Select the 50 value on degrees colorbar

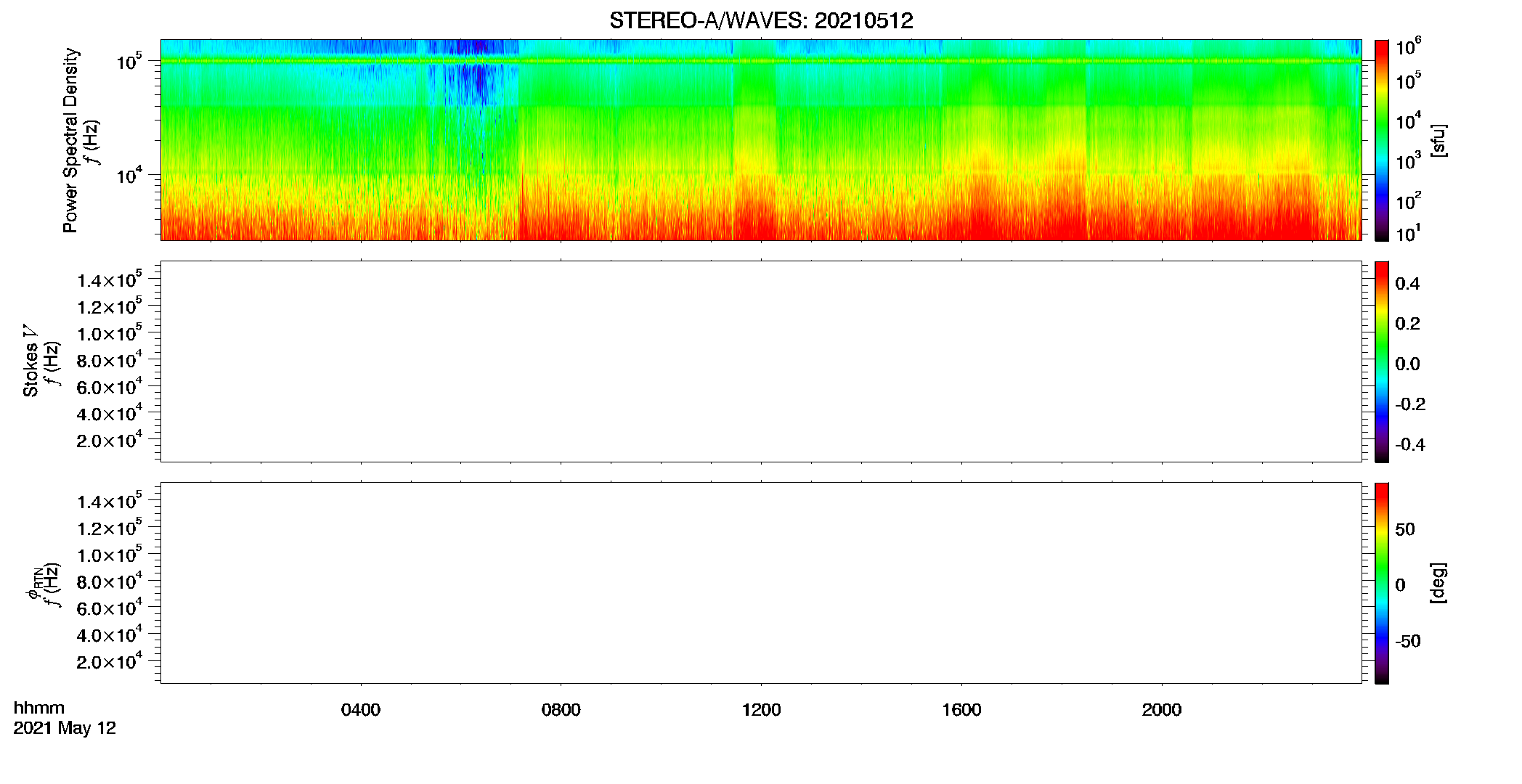click(x=1405, y=529)
